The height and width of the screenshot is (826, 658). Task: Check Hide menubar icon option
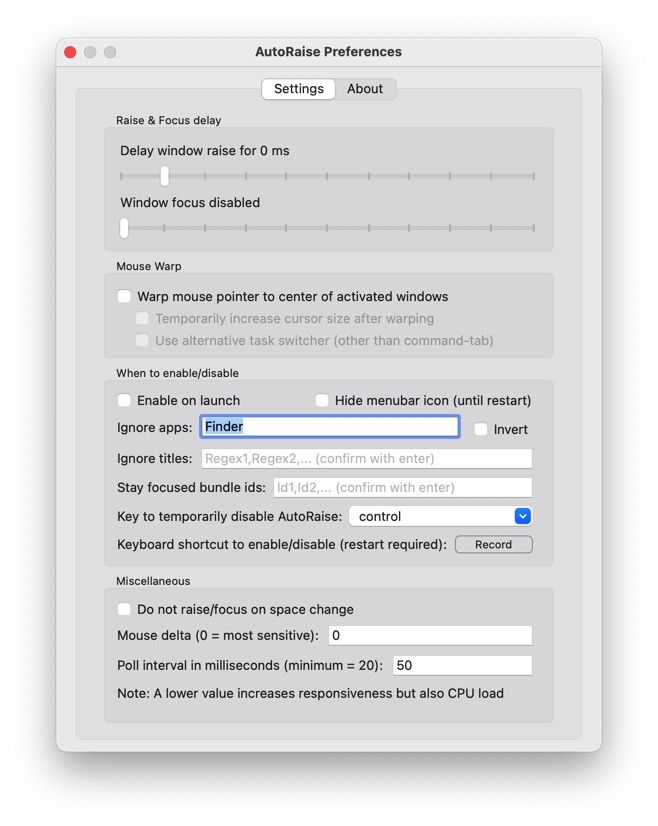322,401
